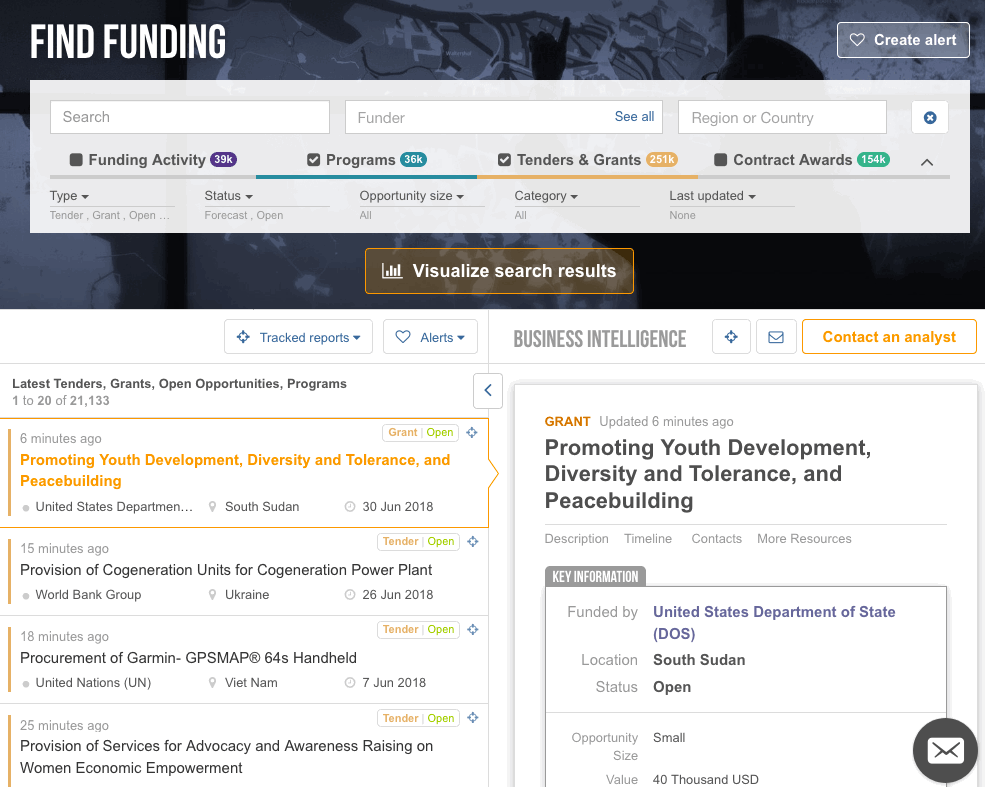Expand the Category filter dropdown
Screen dimensions: 985x787
[546, 196]
